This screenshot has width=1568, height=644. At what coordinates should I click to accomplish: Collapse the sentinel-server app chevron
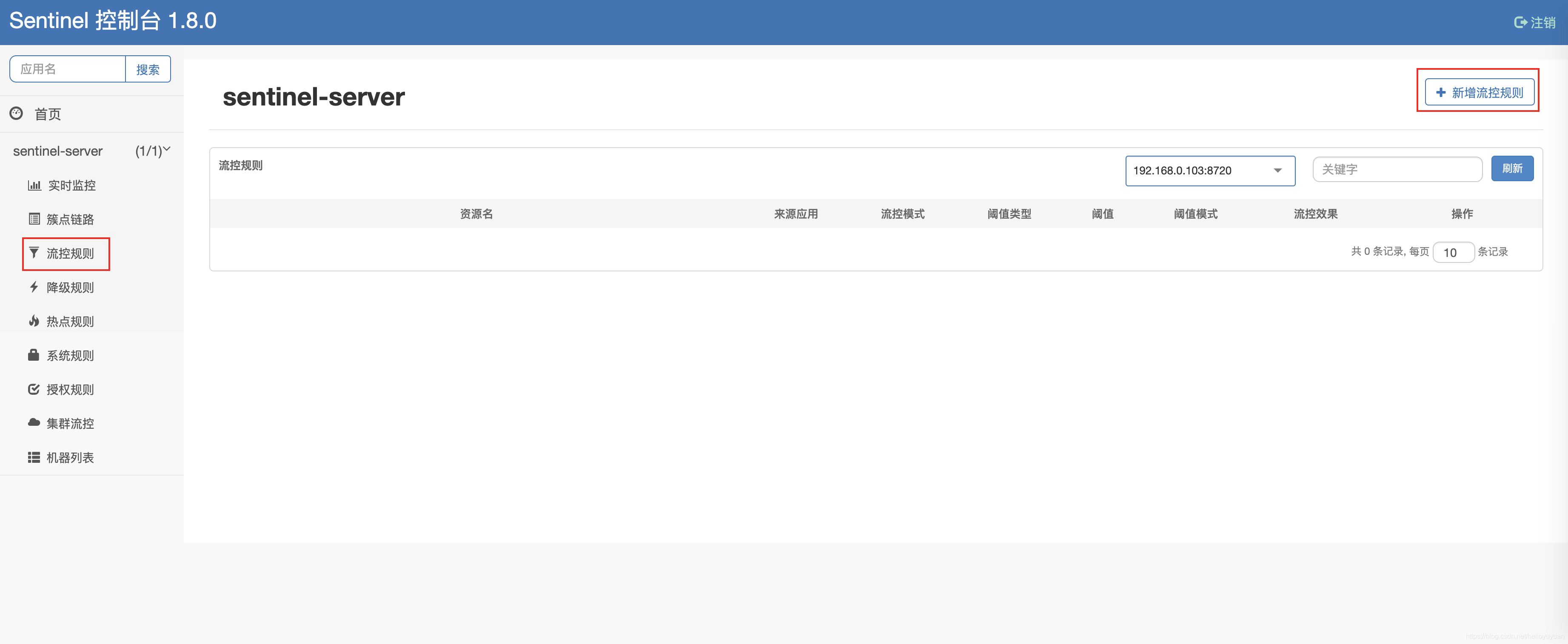[167, 149]
